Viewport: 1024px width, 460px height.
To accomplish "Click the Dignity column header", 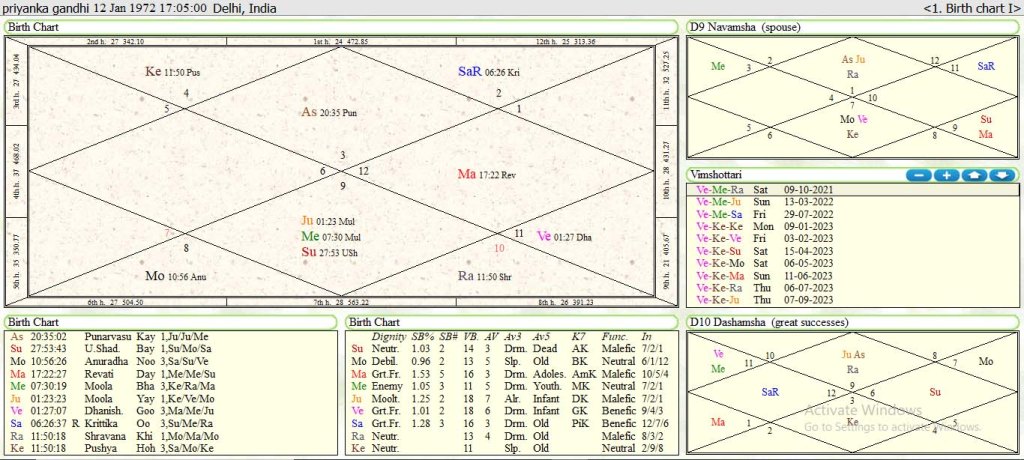I will 388,336.
